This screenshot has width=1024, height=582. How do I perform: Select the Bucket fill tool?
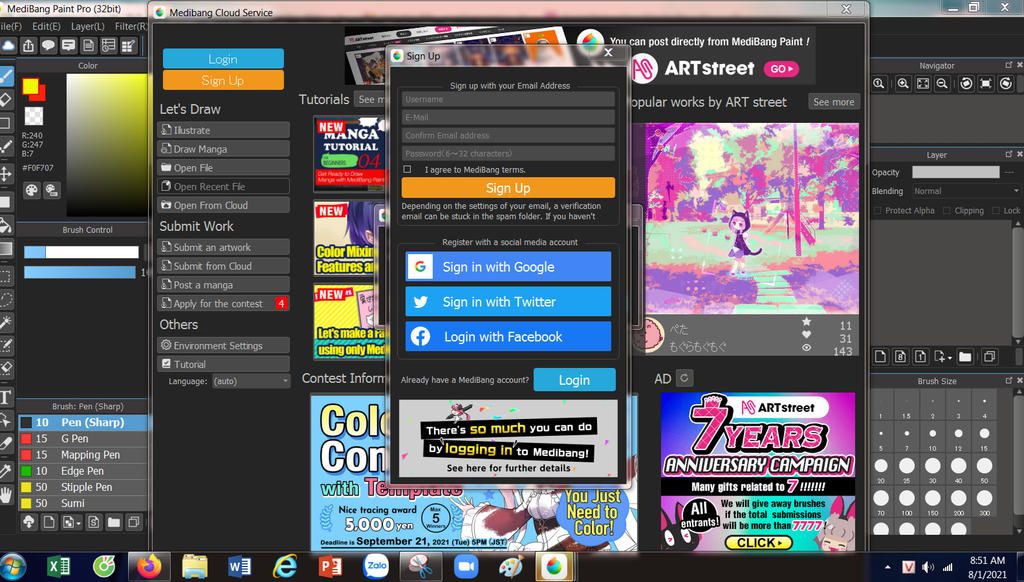pos(5,225)
